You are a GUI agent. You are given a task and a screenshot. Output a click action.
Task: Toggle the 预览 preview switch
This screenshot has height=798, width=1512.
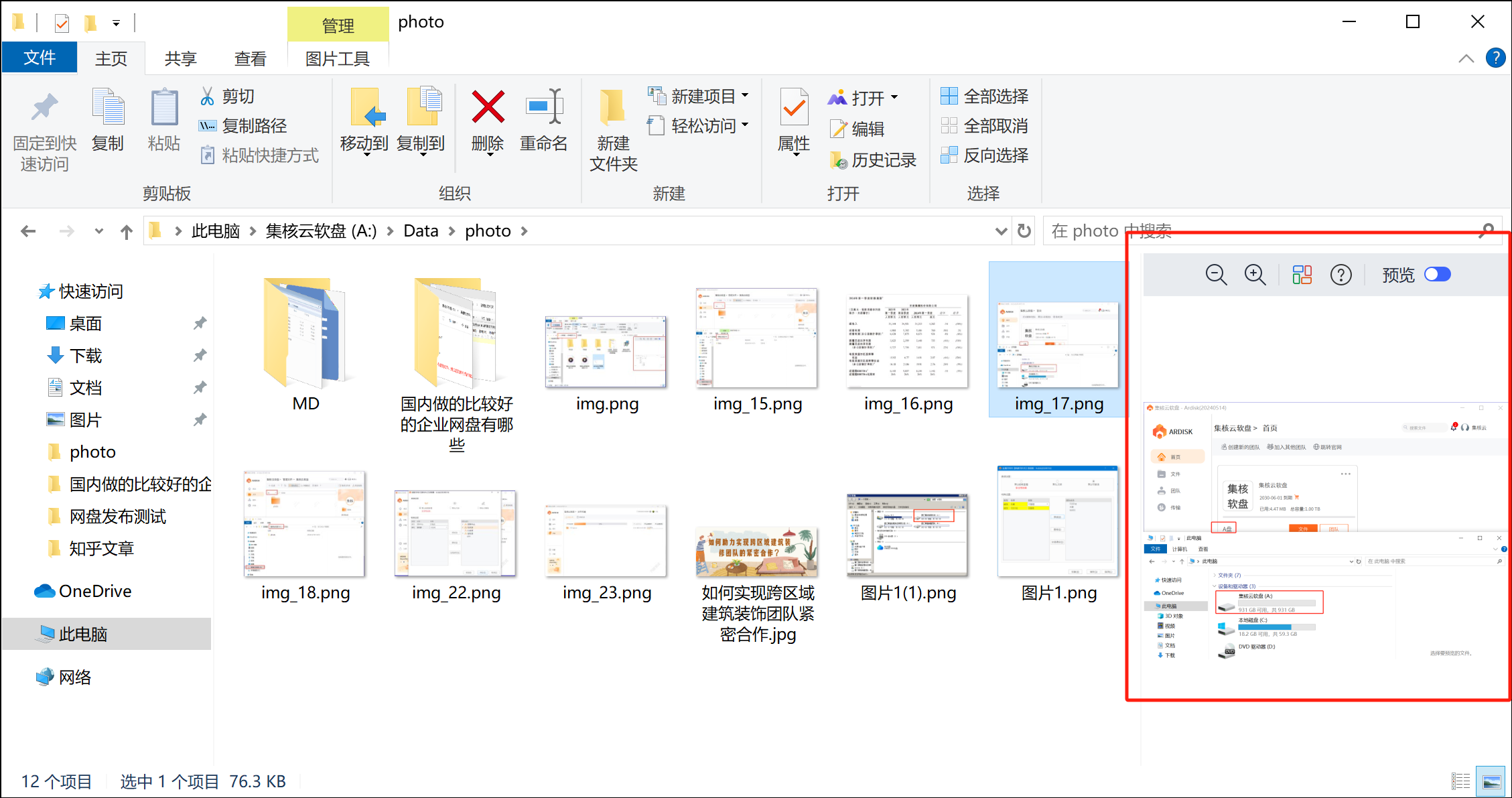(x=1438, y=274)
